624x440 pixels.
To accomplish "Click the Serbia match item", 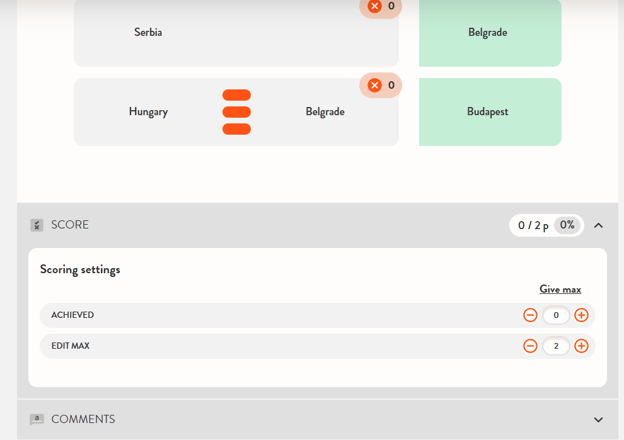I will pos(148,33).
